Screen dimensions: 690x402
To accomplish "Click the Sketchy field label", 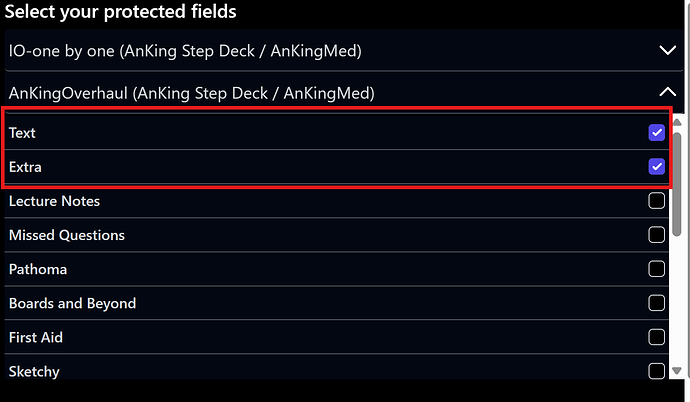I will point(34,371).
